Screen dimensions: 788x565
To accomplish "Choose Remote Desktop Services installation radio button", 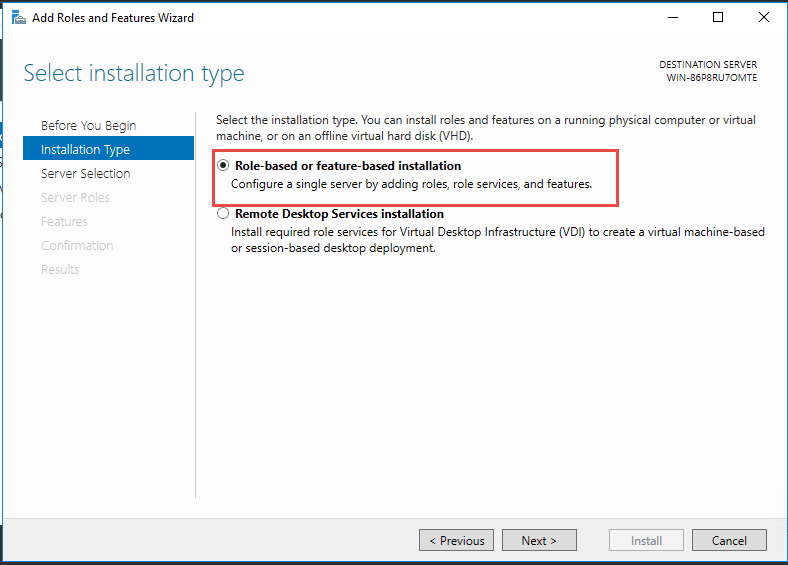I will (223, 214).
